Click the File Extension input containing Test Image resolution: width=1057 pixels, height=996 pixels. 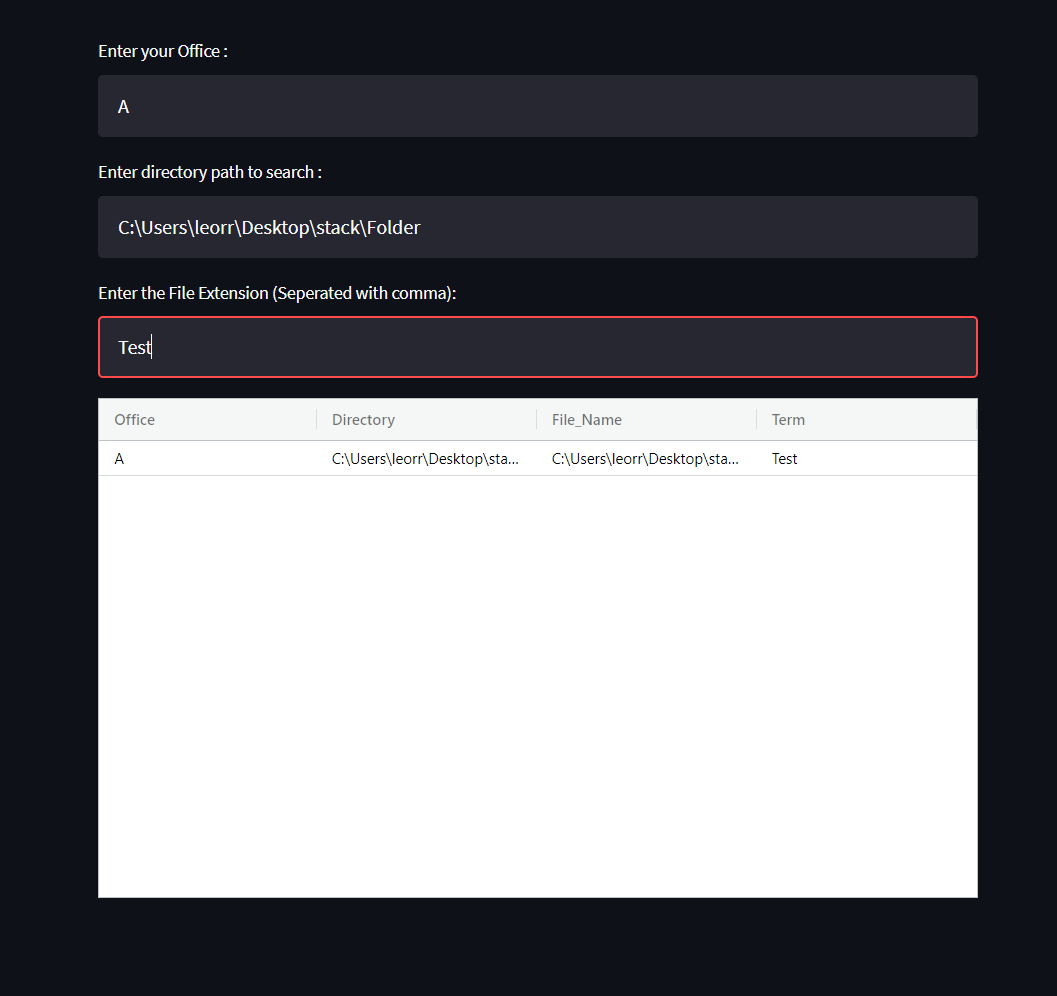537,347
